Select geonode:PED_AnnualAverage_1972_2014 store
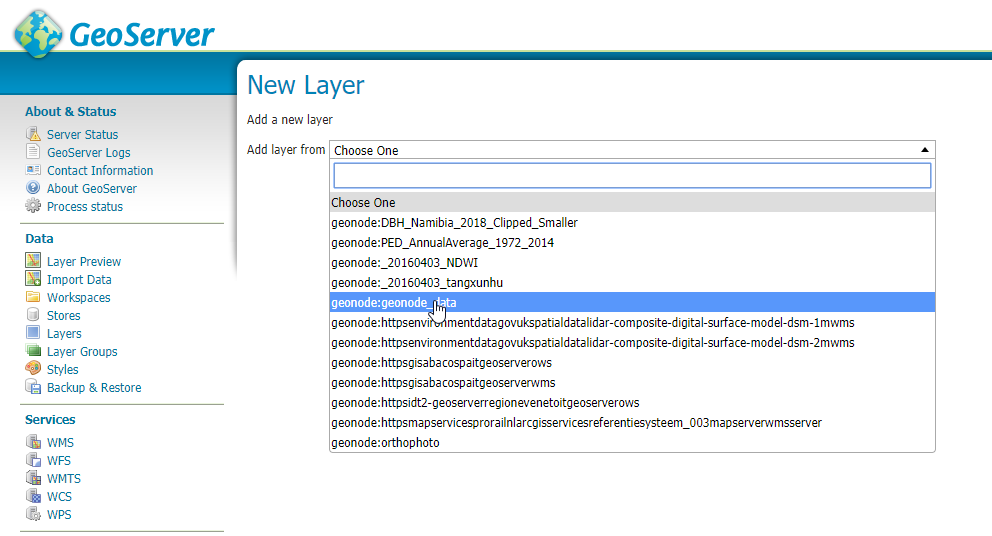Image resolution: width=992 pixels, height=536 pixels. tap(632, 242)
